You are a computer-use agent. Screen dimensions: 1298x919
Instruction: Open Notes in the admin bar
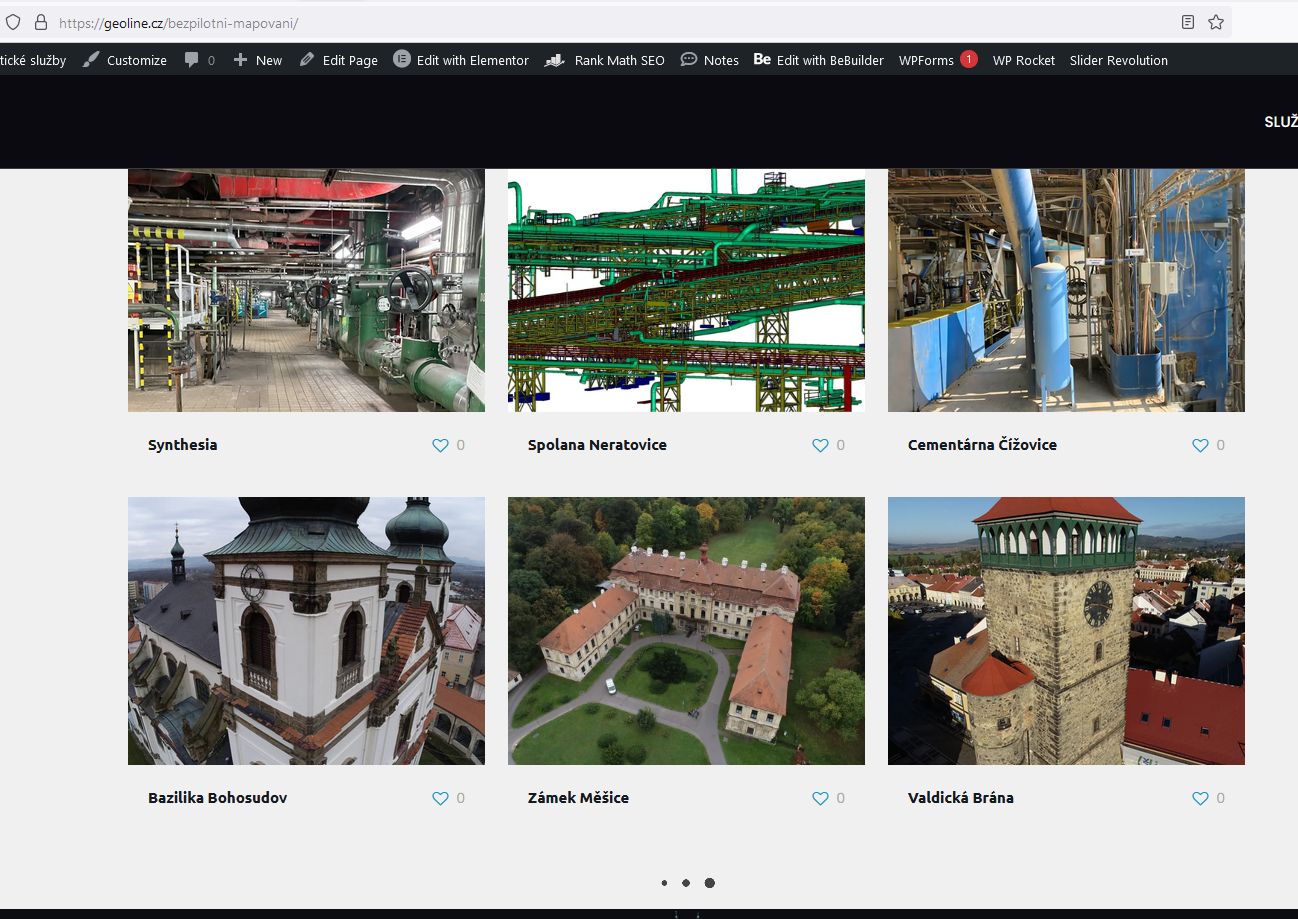click(x=709, y=60)
